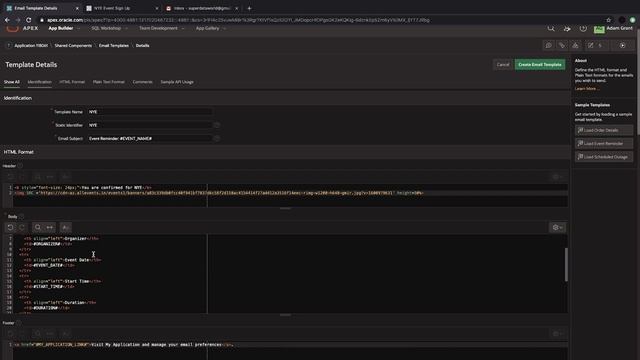This screenshot has width=640, height=360.
Task: Open the Footer editor settings gear menu
Action: click(557, 333)
